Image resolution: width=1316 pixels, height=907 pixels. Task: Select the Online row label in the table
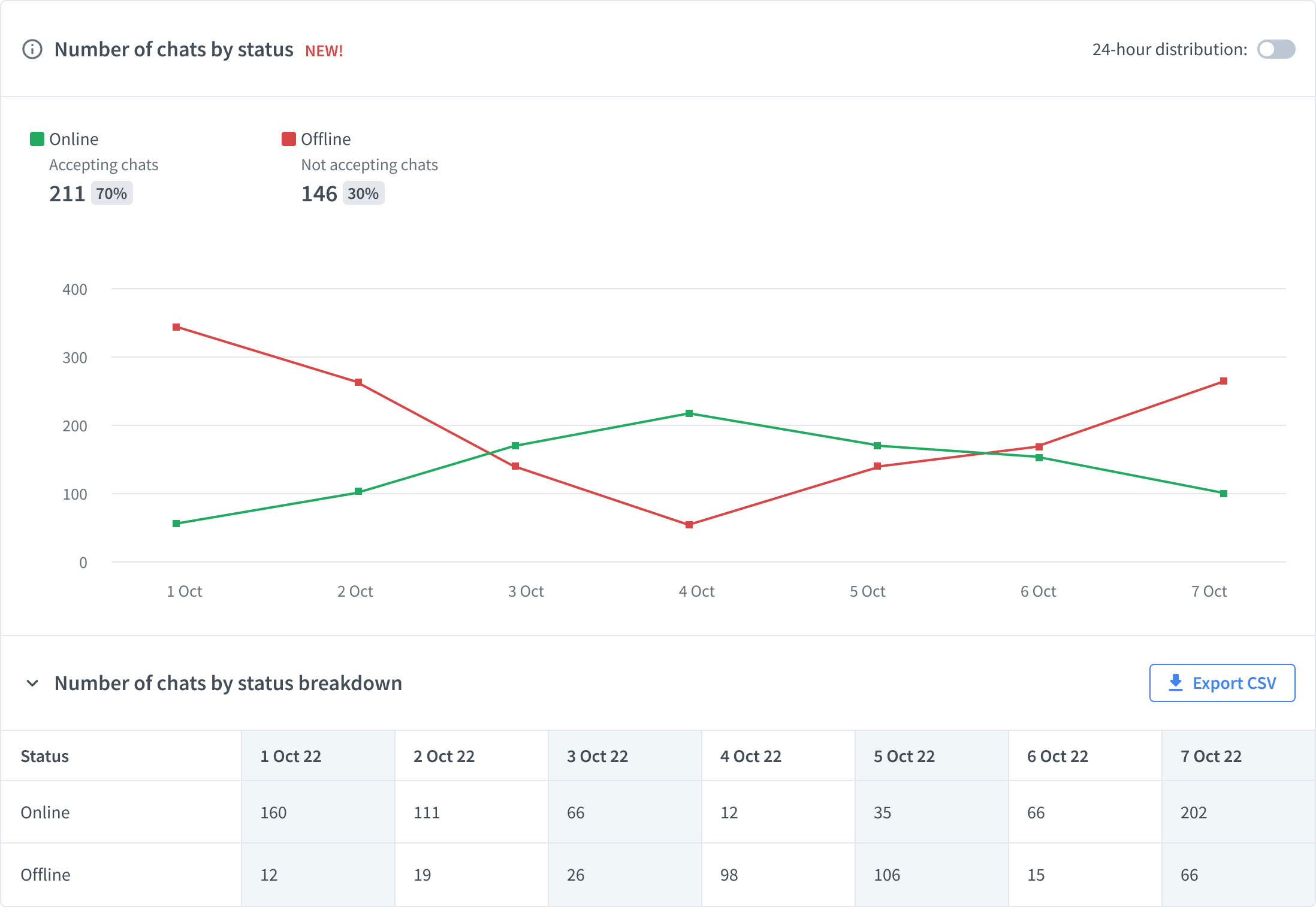pos(45,812)
